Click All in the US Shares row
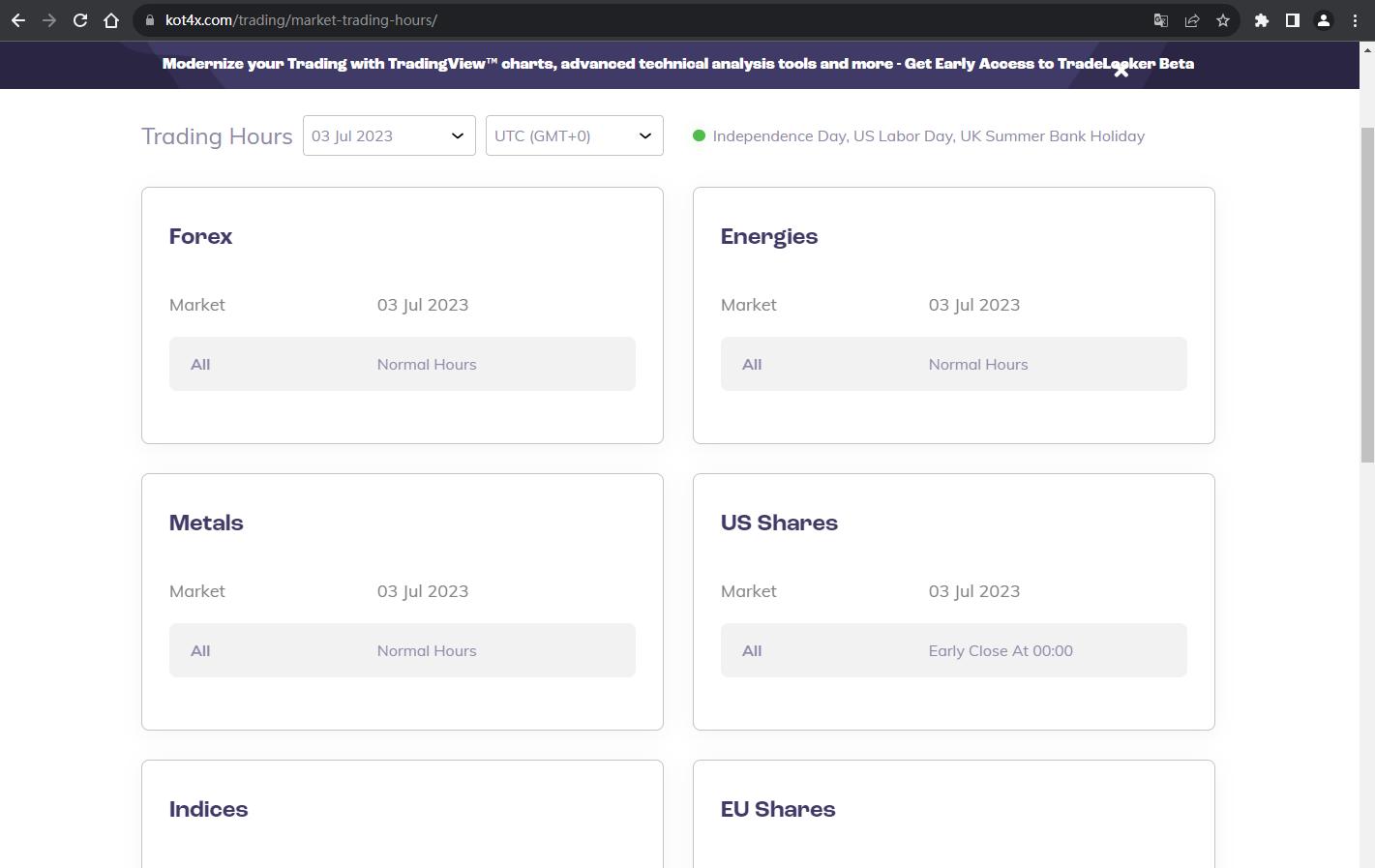Viewport: 1375px width, 868px height. pyautogui.click(x=752, y=651)
